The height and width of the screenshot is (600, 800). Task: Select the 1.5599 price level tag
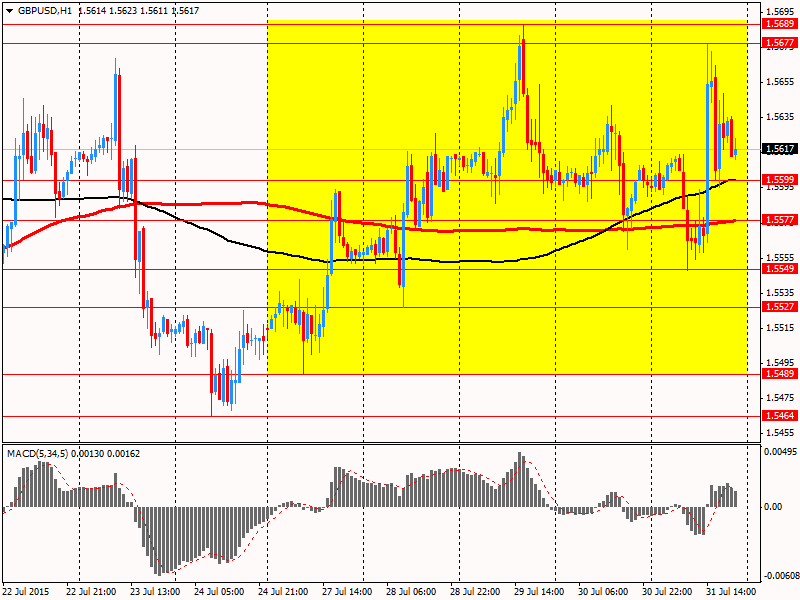tap(779, 180)
